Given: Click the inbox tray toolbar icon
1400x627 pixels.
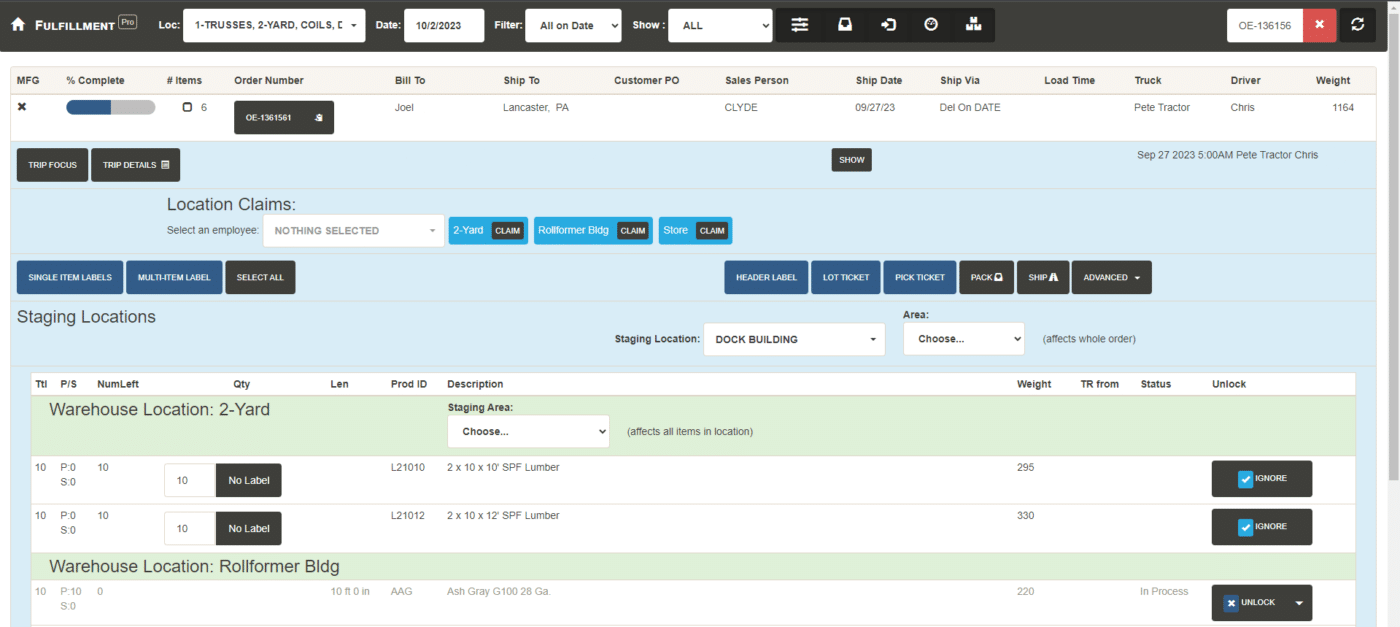Looking at the screenshot, I should (845, 25).
